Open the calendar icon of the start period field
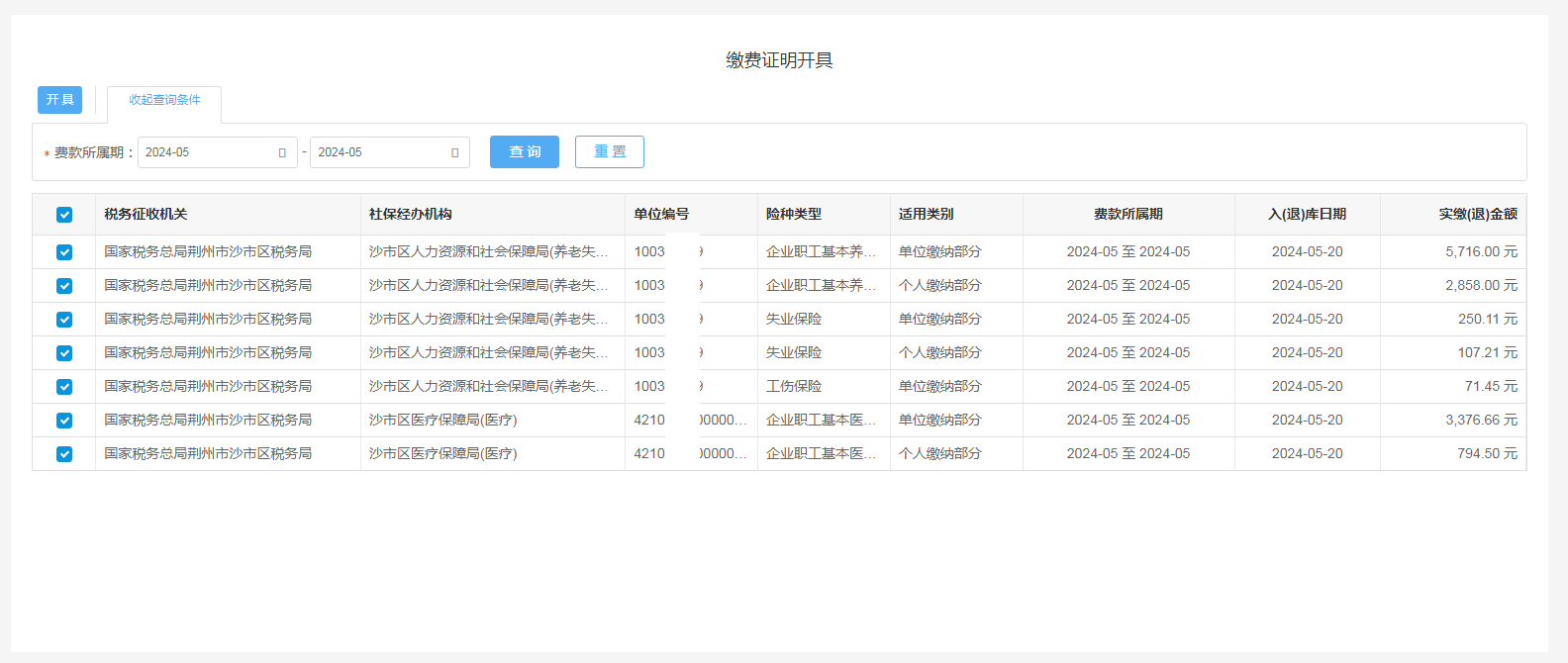This screenshot has width=1568, height=663. tap(282, 152)
